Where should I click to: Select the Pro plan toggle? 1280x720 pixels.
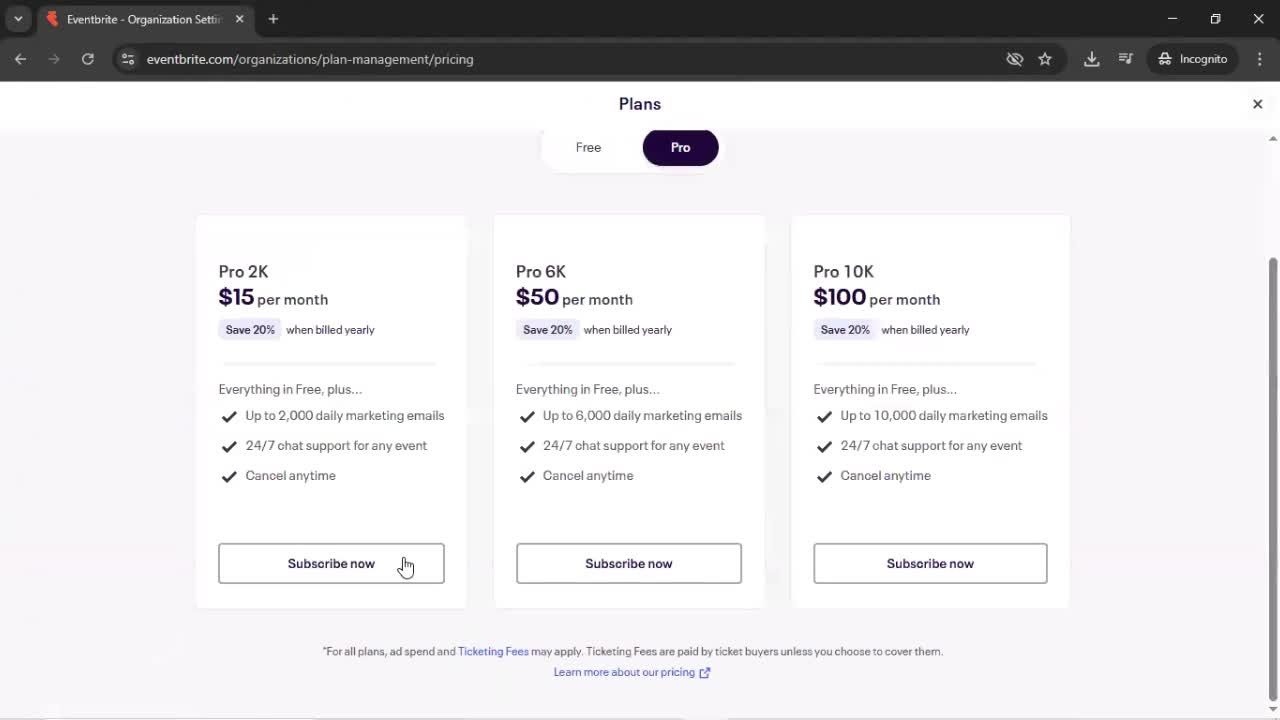[x=680, y=147]
